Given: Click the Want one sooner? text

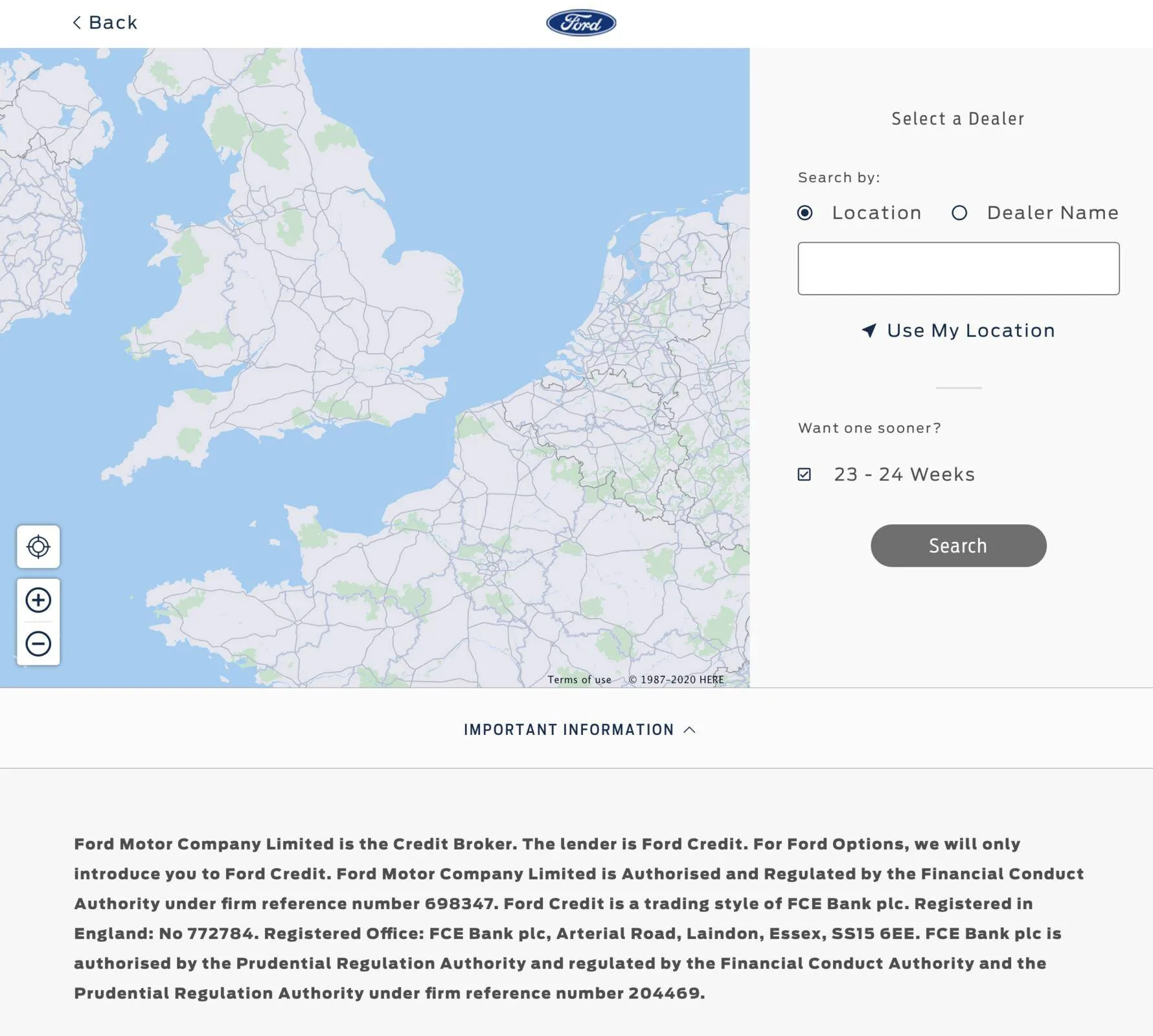Looking at the screenshot, I should [869, 428].
